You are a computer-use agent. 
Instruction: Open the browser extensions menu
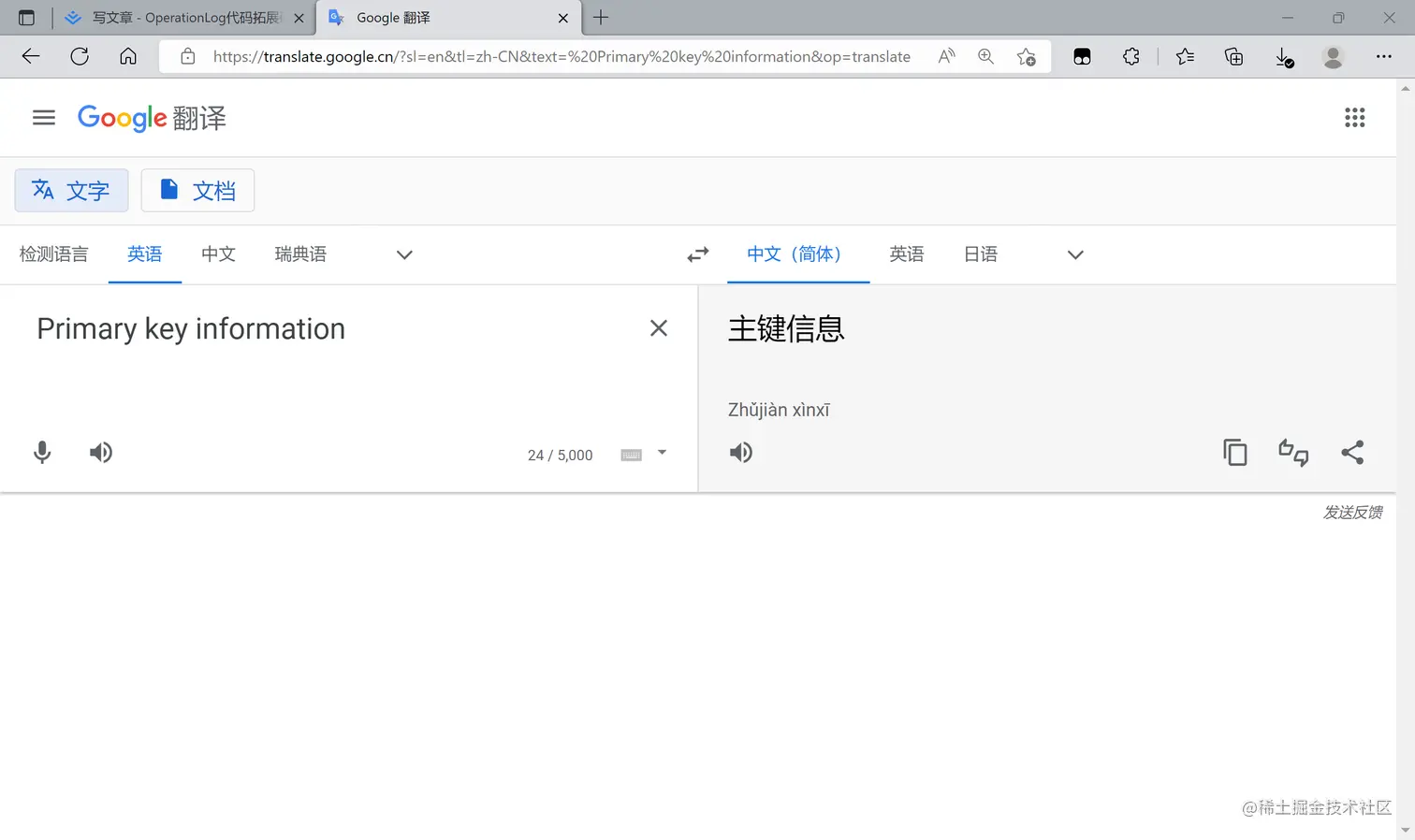(1131, 56)
